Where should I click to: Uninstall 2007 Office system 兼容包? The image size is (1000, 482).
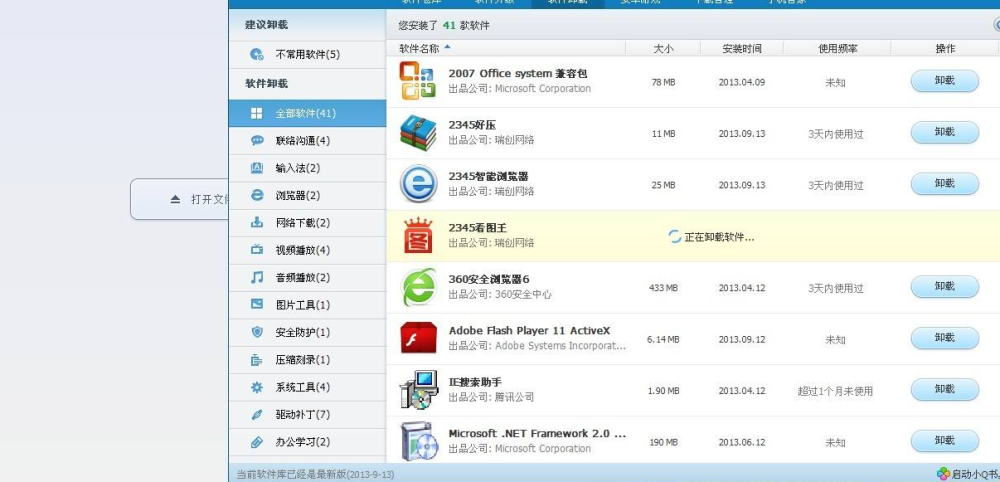(945, 81)
